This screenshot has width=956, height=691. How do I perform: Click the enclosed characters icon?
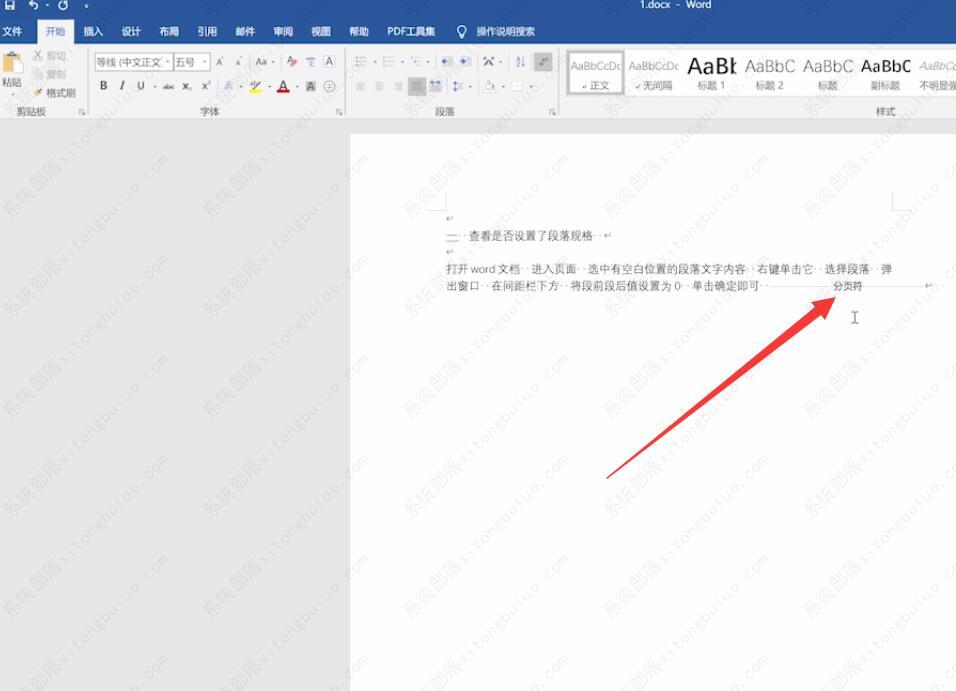pos(329,87)
